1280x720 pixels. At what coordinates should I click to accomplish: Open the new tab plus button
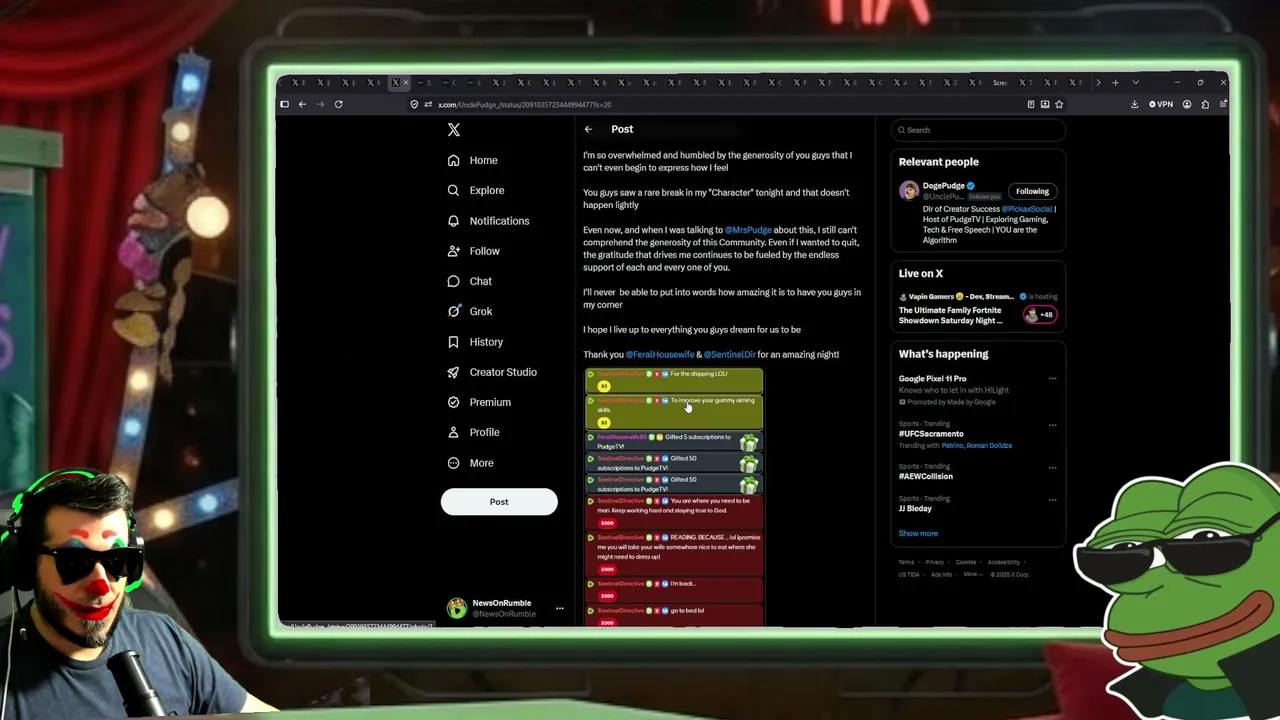click(x=1115, y=83)
